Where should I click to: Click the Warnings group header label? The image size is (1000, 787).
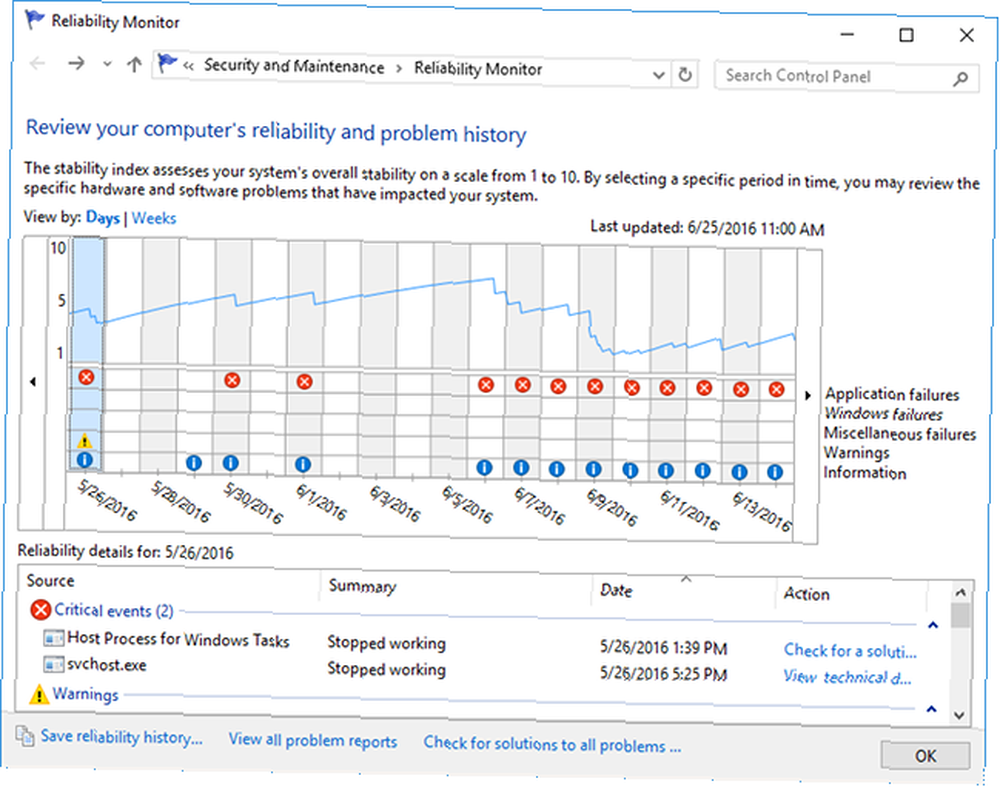click(x=85, y=694)
